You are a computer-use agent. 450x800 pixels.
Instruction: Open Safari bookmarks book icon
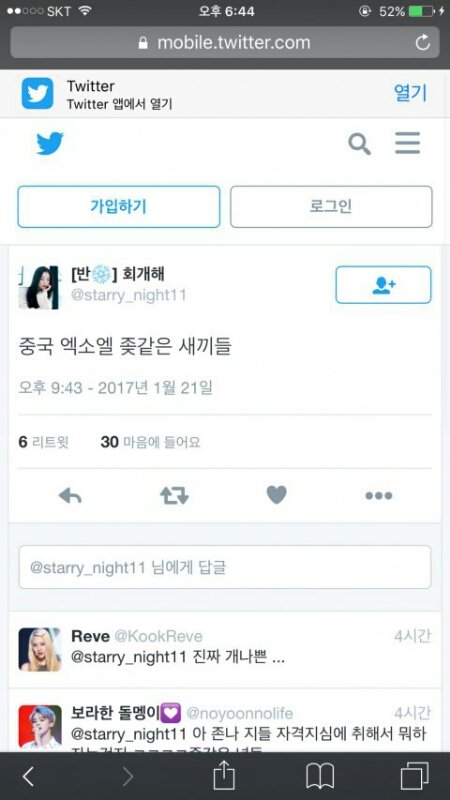(319, 777)
